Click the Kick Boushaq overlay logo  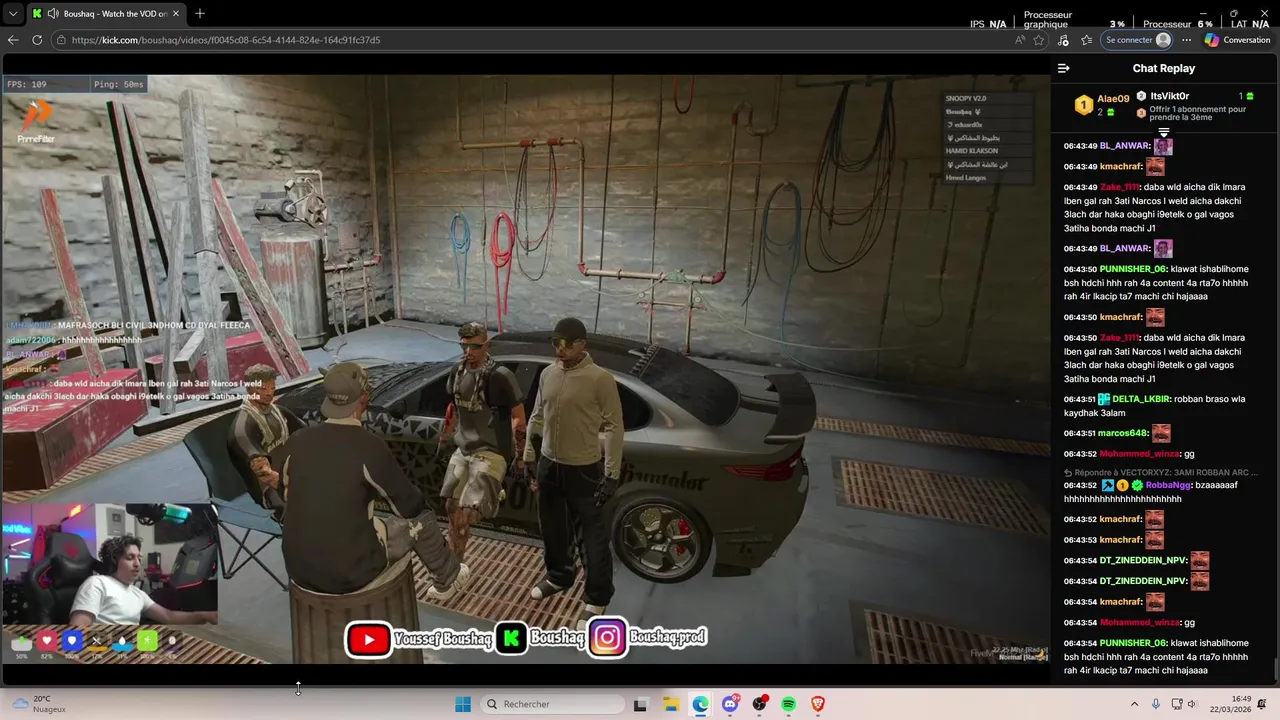[511, 638]
